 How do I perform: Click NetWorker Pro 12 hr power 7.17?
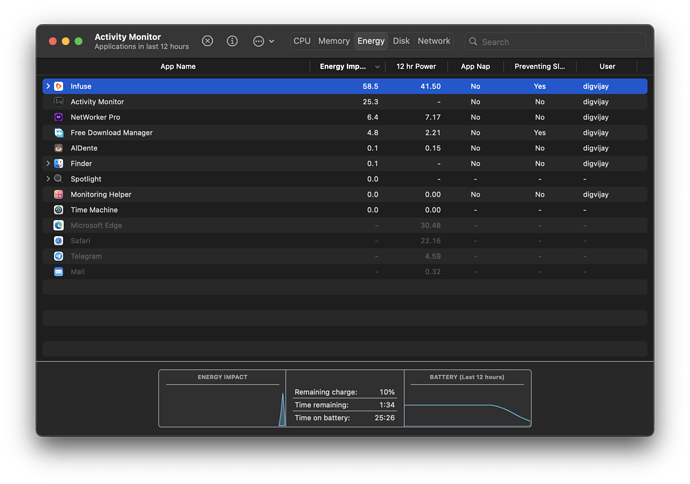pyautogui.click(x=433, y=117)
